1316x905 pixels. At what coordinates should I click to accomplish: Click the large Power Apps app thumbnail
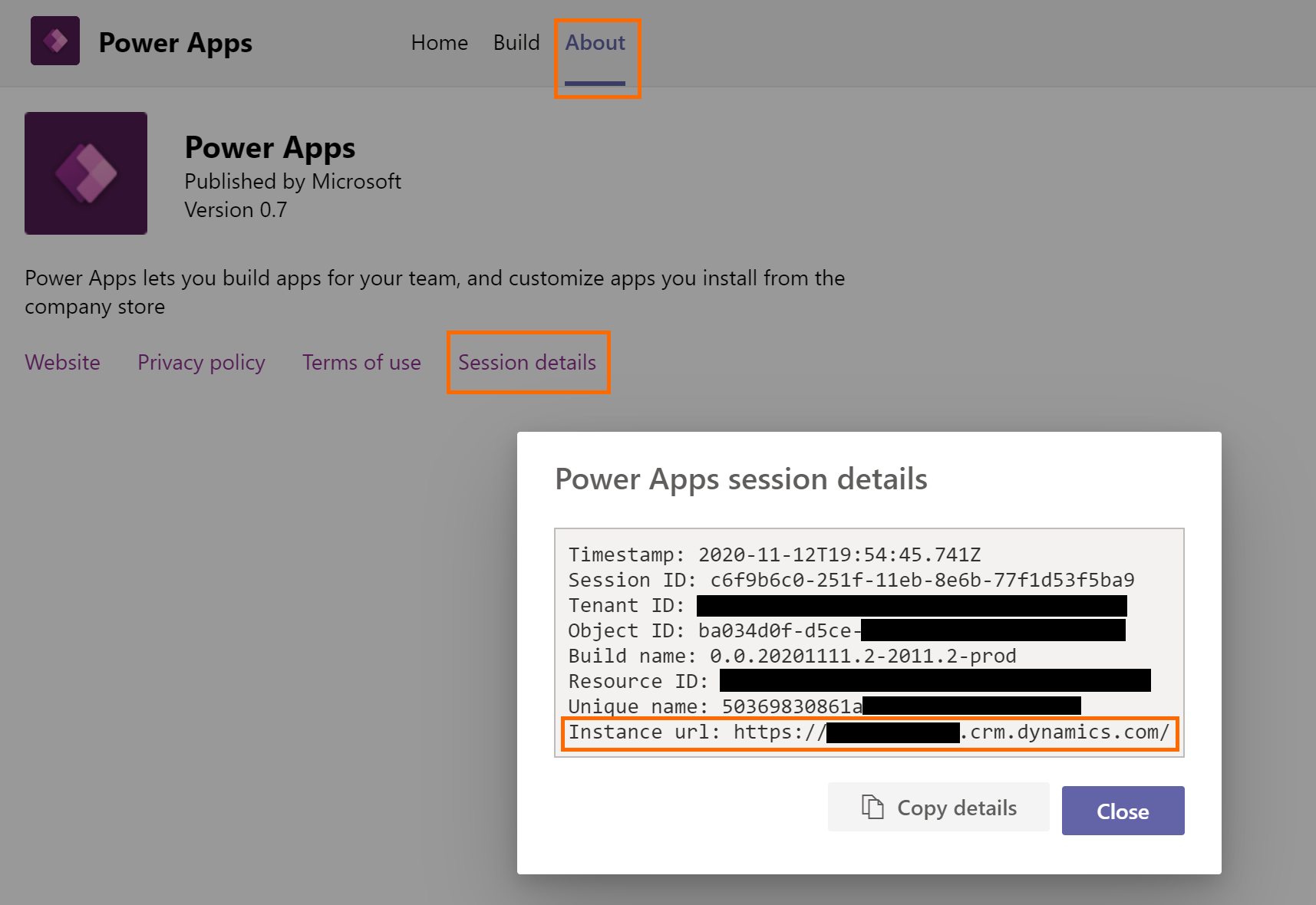coord(86,173)
